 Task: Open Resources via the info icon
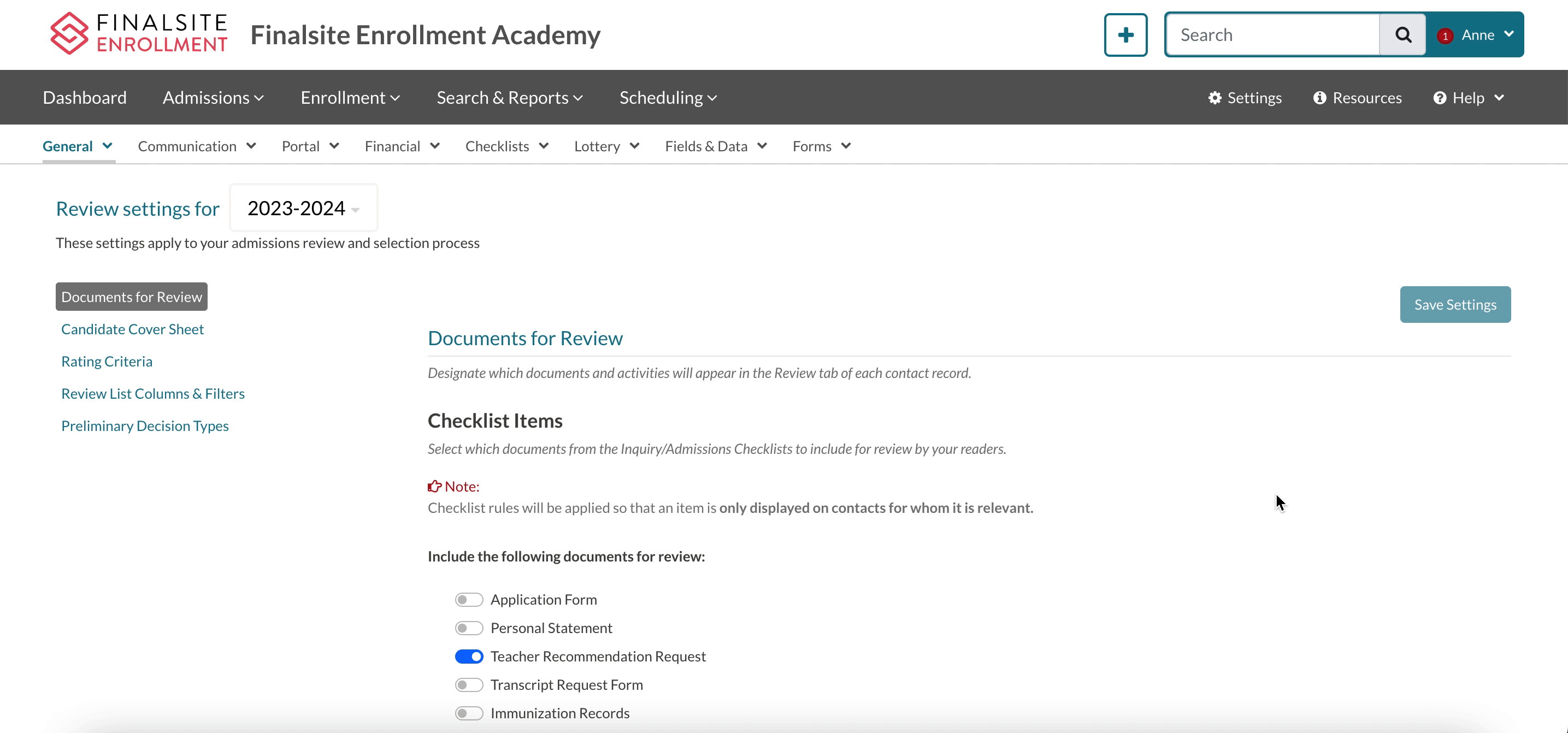pos(1319,98)
